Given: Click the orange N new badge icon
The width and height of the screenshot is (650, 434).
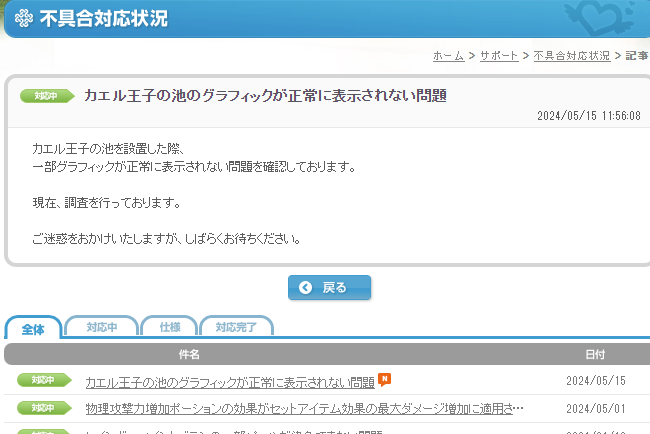Looking at the screenshot, I should click(384, 379).
